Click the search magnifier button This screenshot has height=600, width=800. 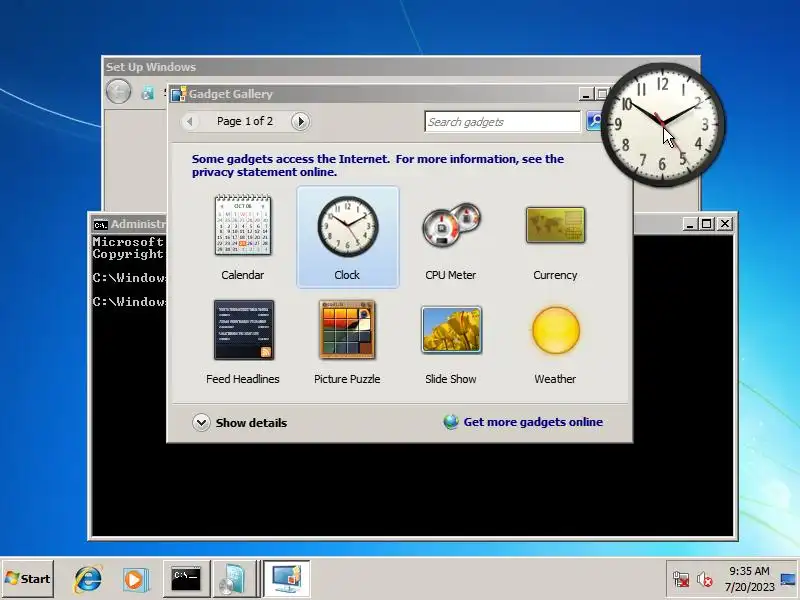[593, 121]
